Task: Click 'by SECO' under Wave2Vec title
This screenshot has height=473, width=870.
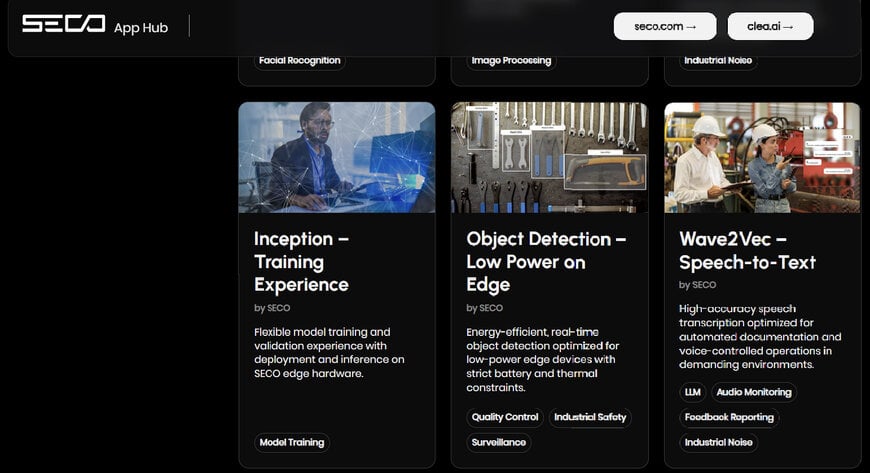Action: click(697, 285)
